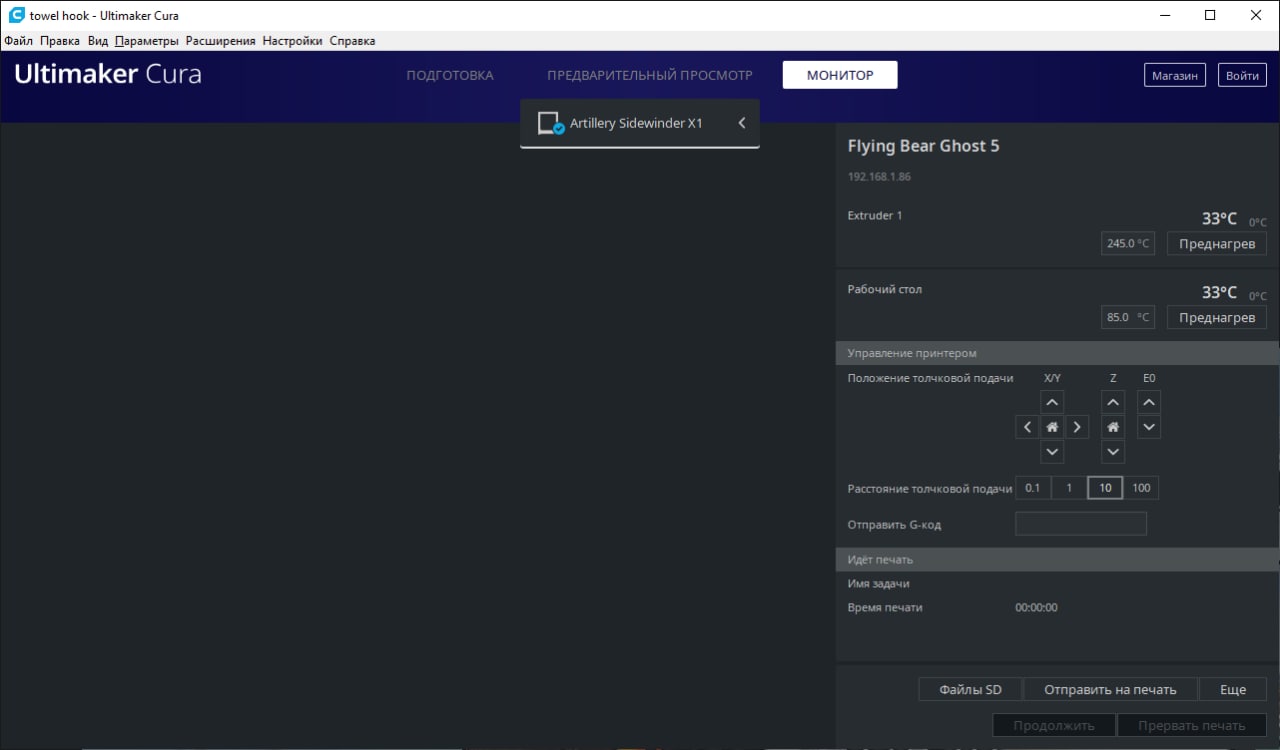Click Отправить на печать button
Viewport: 1280px width, 750px height.
click(x=1110, y=689)
